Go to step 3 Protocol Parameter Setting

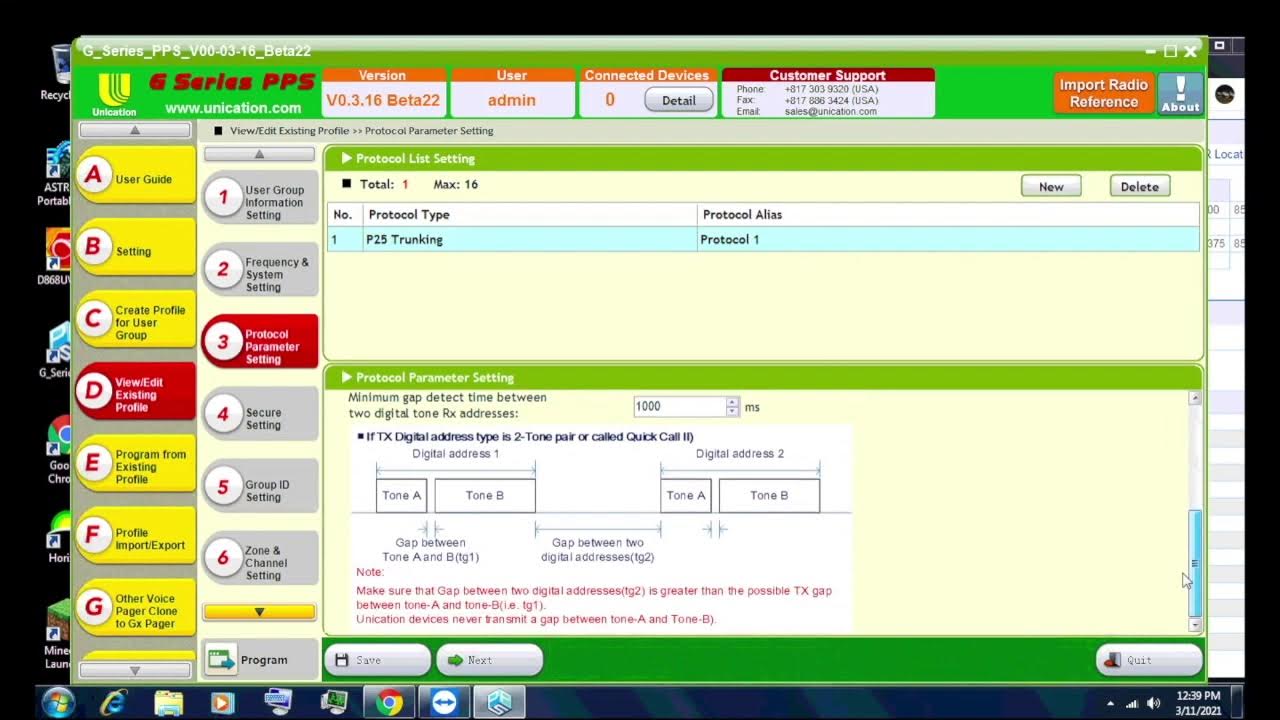pyautogui.click(x=260, y=343)
